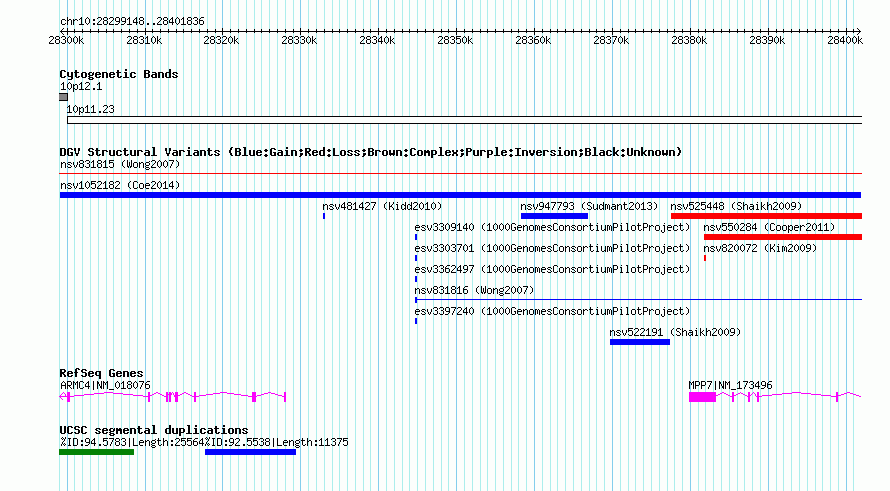Click the 28400k ruler tick label
Viewport: 890px width, 491px height.
pyautogui.click(x=845, y=40)
